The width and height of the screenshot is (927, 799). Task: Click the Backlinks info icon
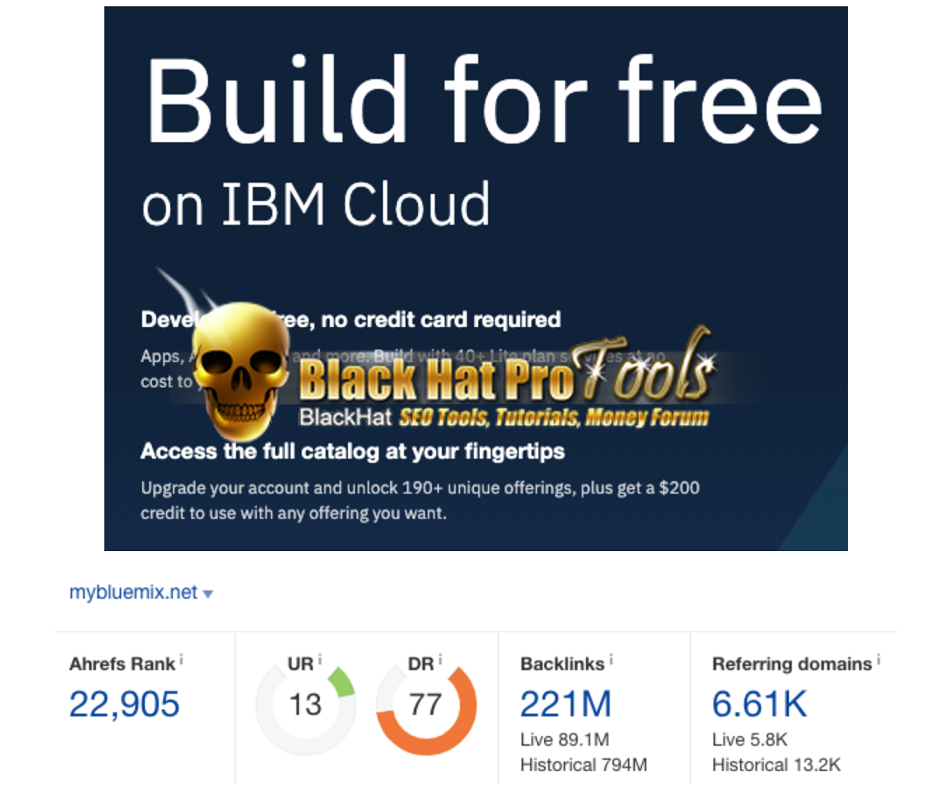(611, 659)
